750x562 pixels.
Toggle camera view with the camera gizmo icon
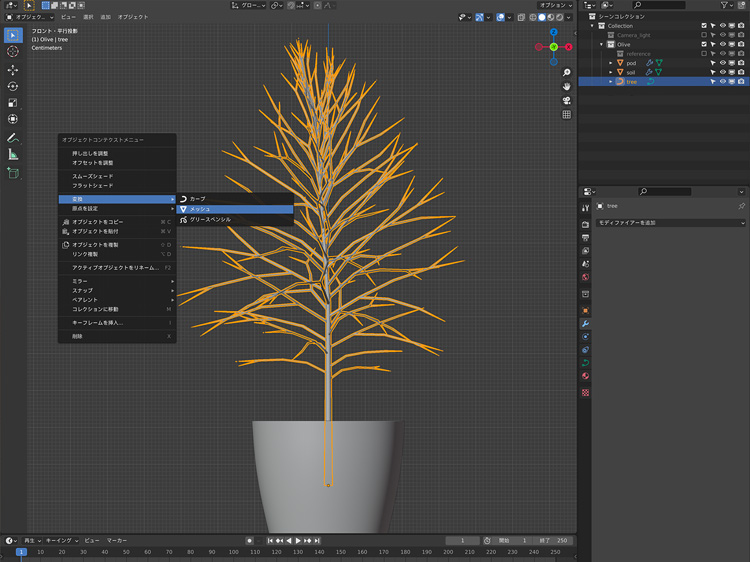click(566, 101)
